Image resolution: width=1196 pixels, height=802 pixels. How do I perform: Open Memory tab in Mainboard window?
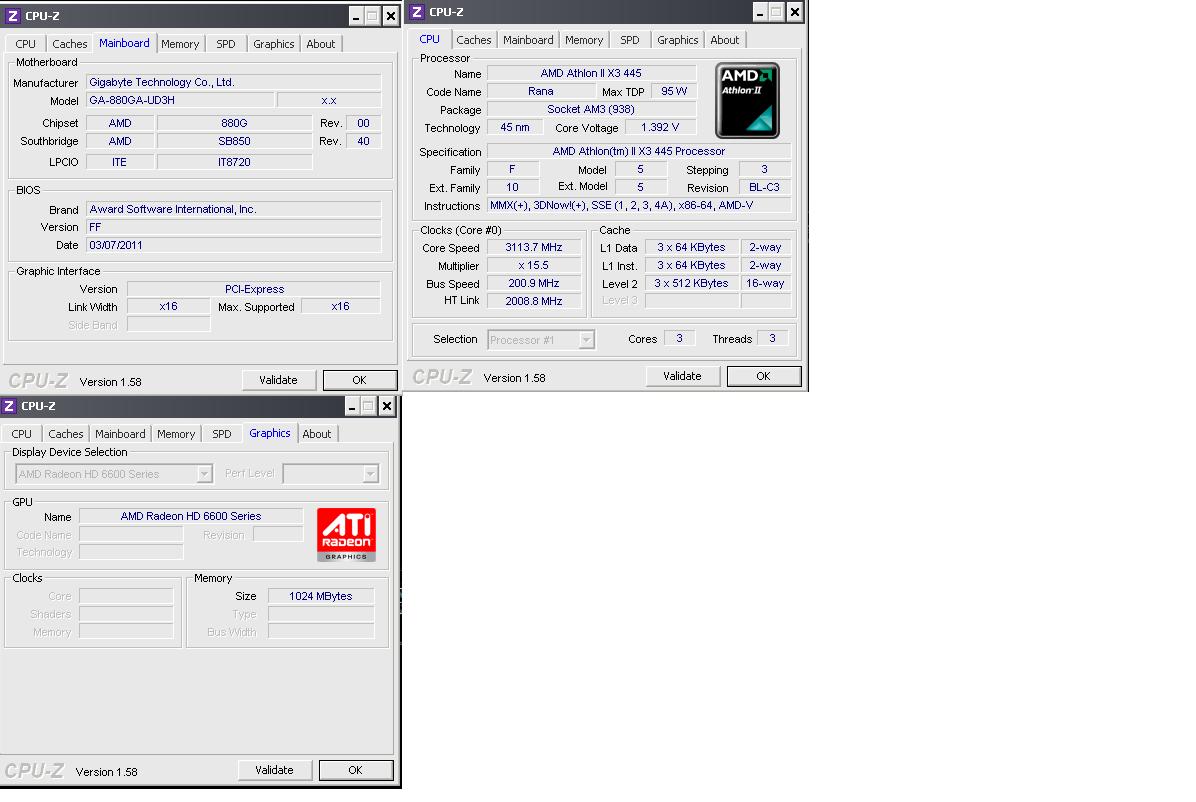(x=180, y=44)
